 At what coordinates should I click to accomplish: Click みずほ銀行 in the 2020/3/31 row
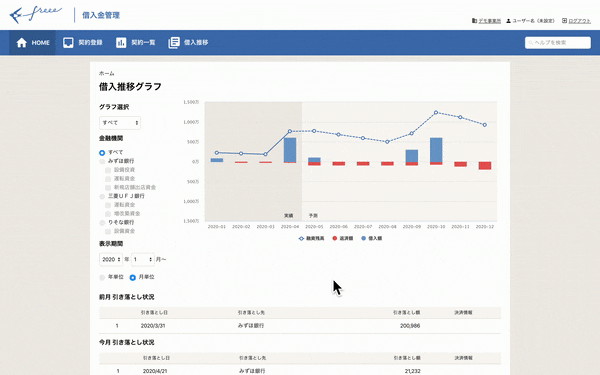(251, 326)
